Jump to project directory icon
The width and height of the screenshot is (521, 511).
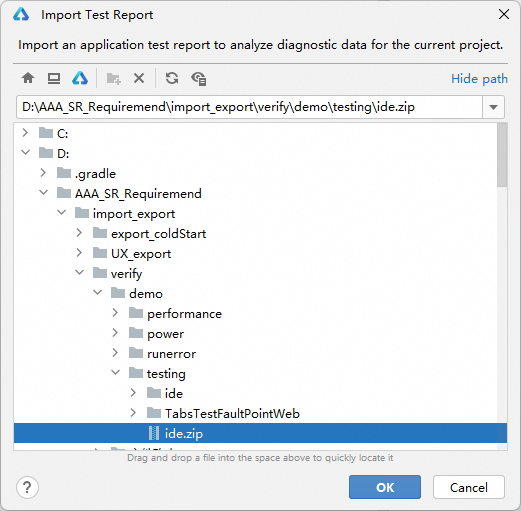(80, 79)
